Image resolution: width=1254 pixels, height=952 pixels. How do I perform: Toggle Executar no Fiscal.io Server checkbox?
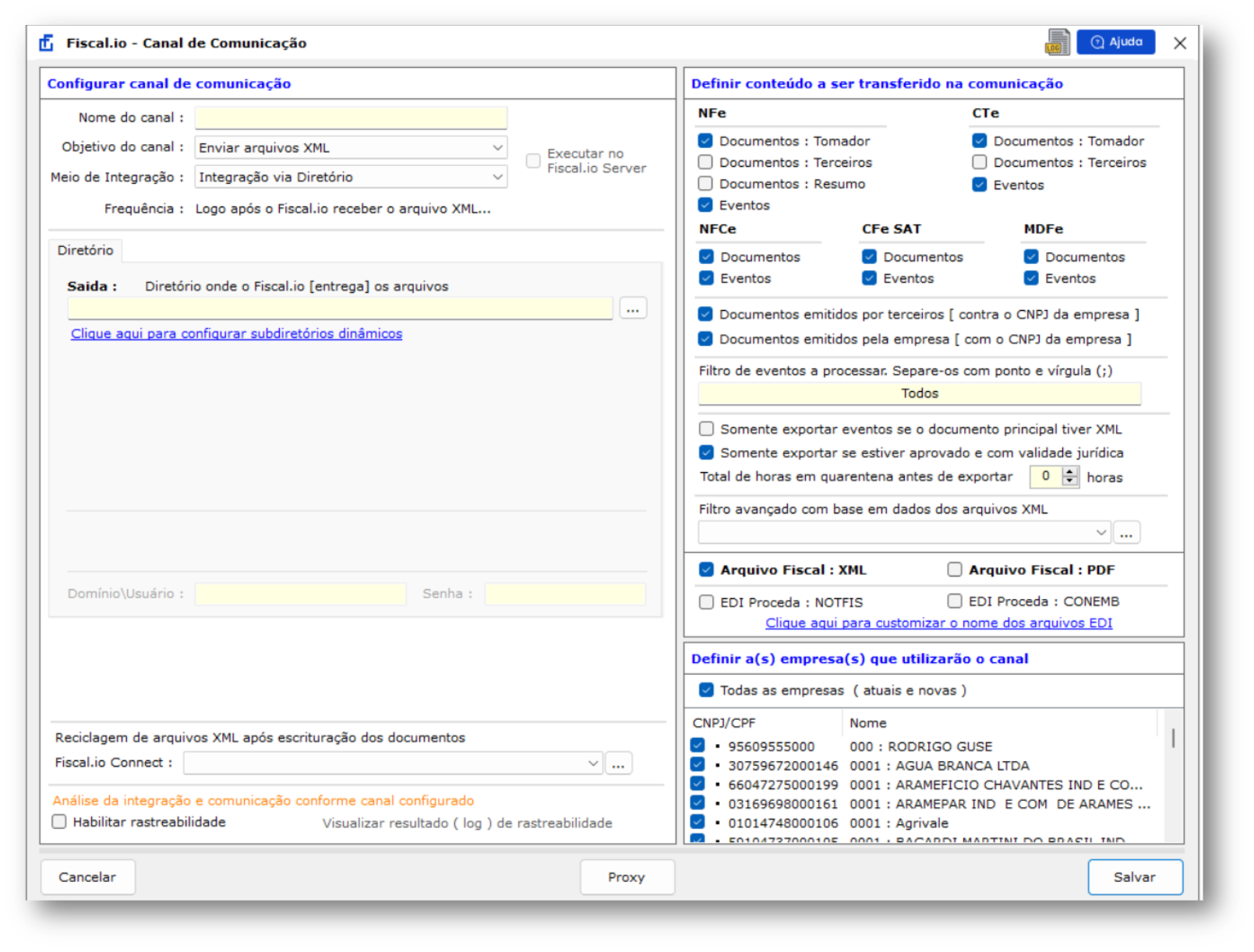533,160
